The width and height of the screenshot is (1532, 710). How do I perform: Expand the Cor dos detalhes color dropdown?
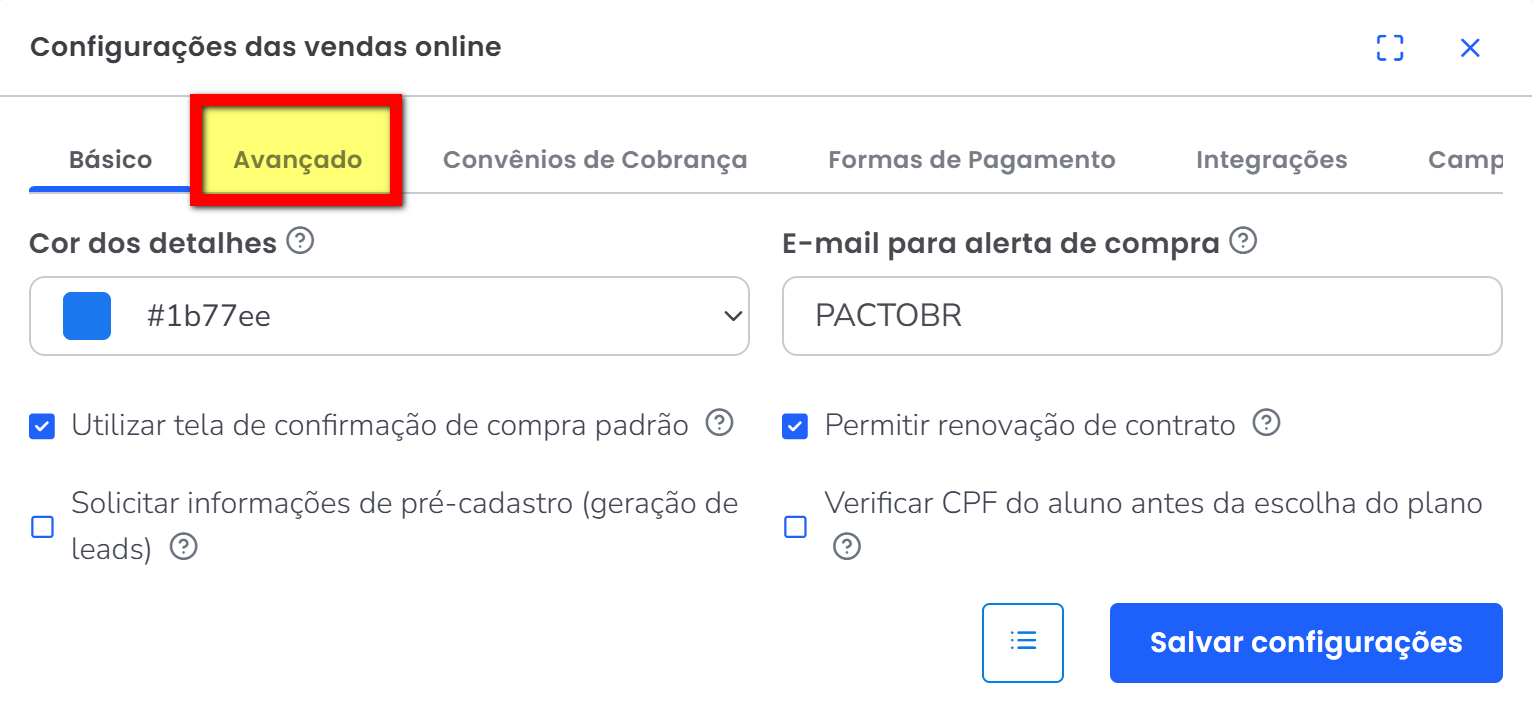coord(733,316)
